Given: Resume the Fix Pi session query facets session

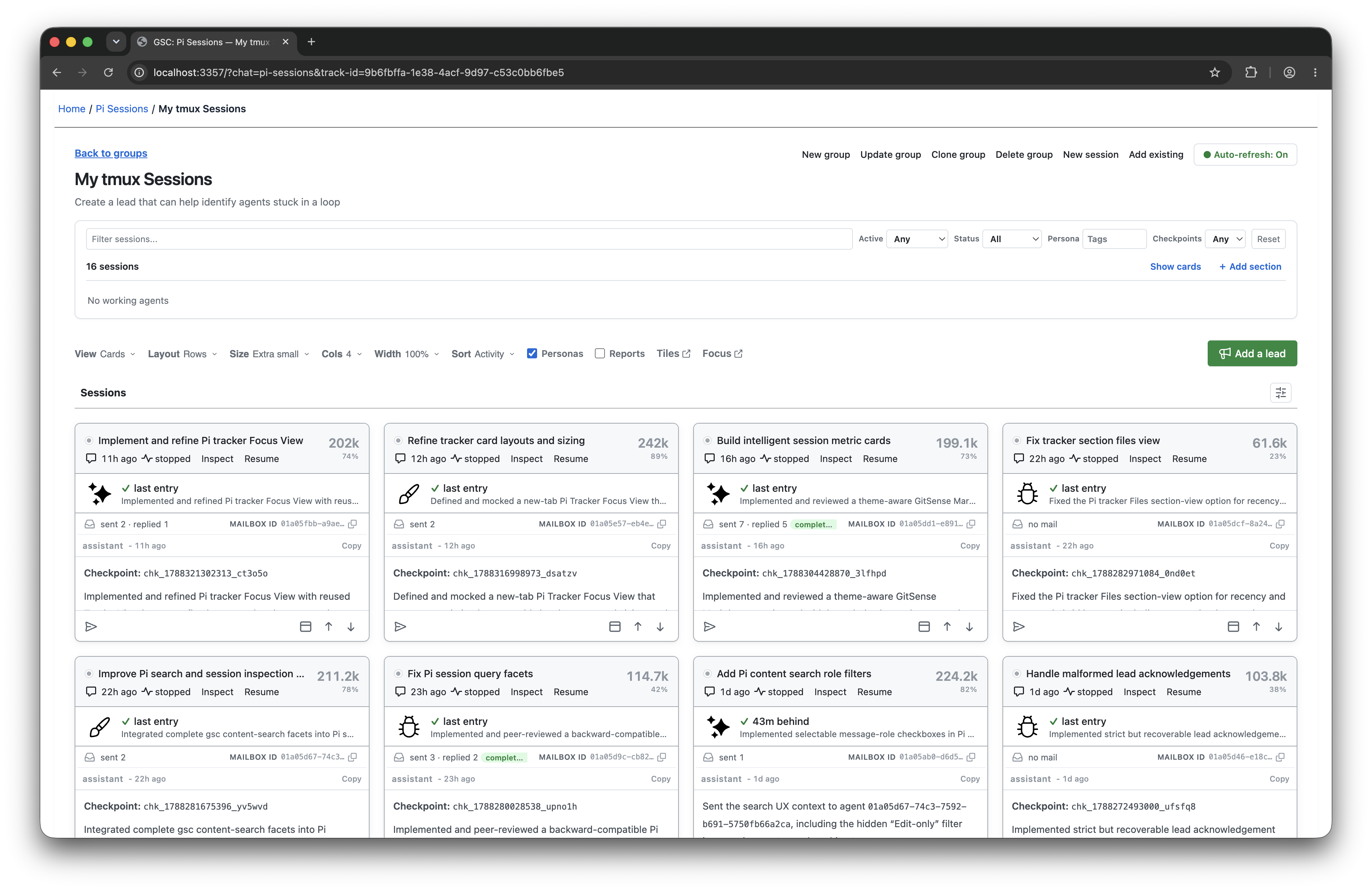Looking at the screenshot, I should (x=571, y=692).
